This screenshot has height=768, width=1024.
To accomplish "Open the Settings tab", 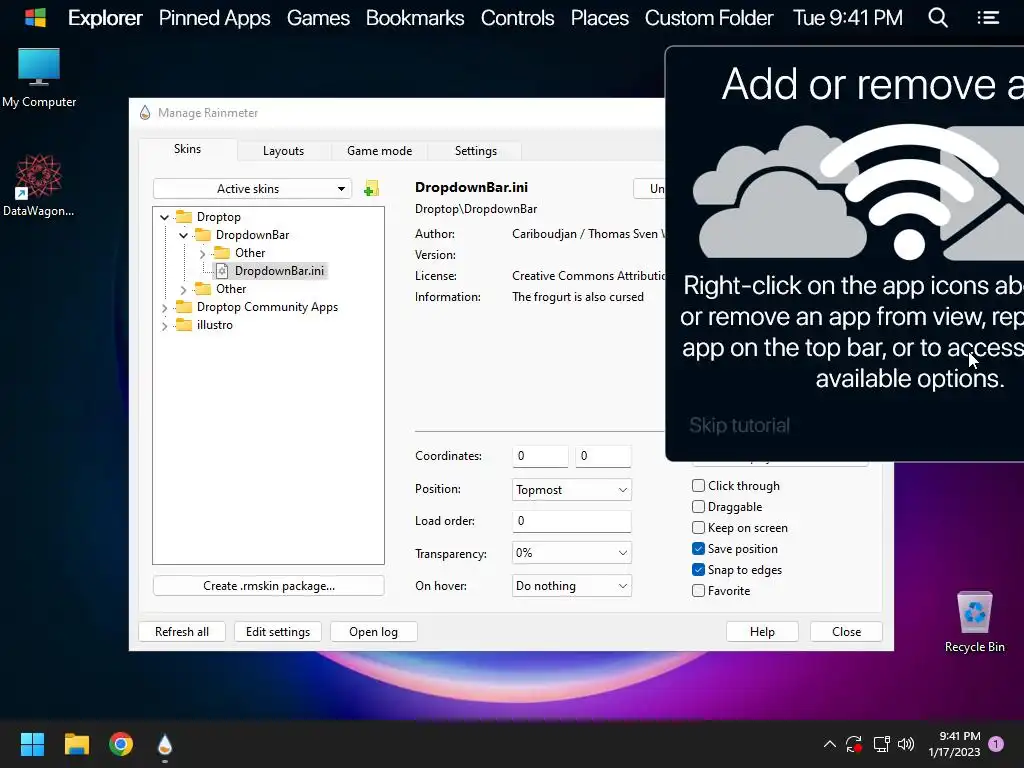I will point(475,151).
